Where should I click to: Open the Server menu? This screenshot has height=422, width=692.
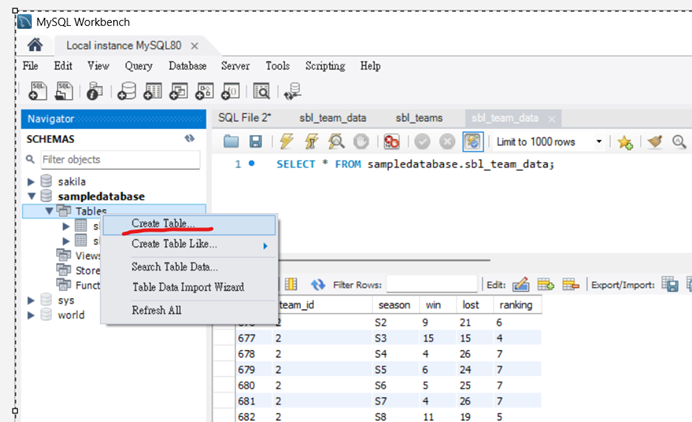(x=235, y=66)
